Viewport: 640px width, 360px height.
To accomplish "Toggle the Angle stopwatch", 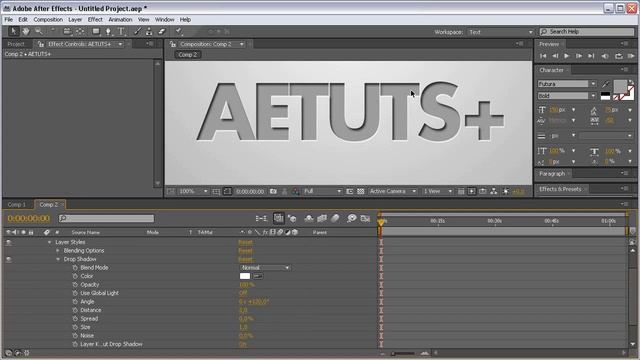I will click(x=75, y=302).
